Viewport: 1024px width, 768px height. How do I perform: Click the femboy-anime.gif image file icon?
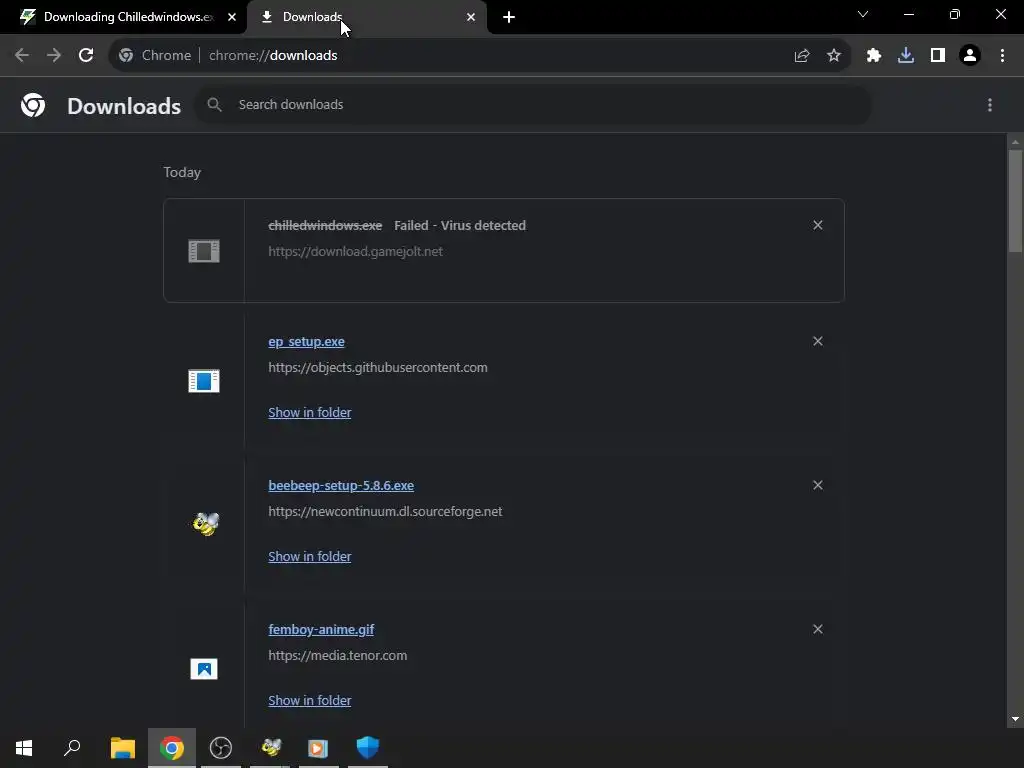click(204, 669)
